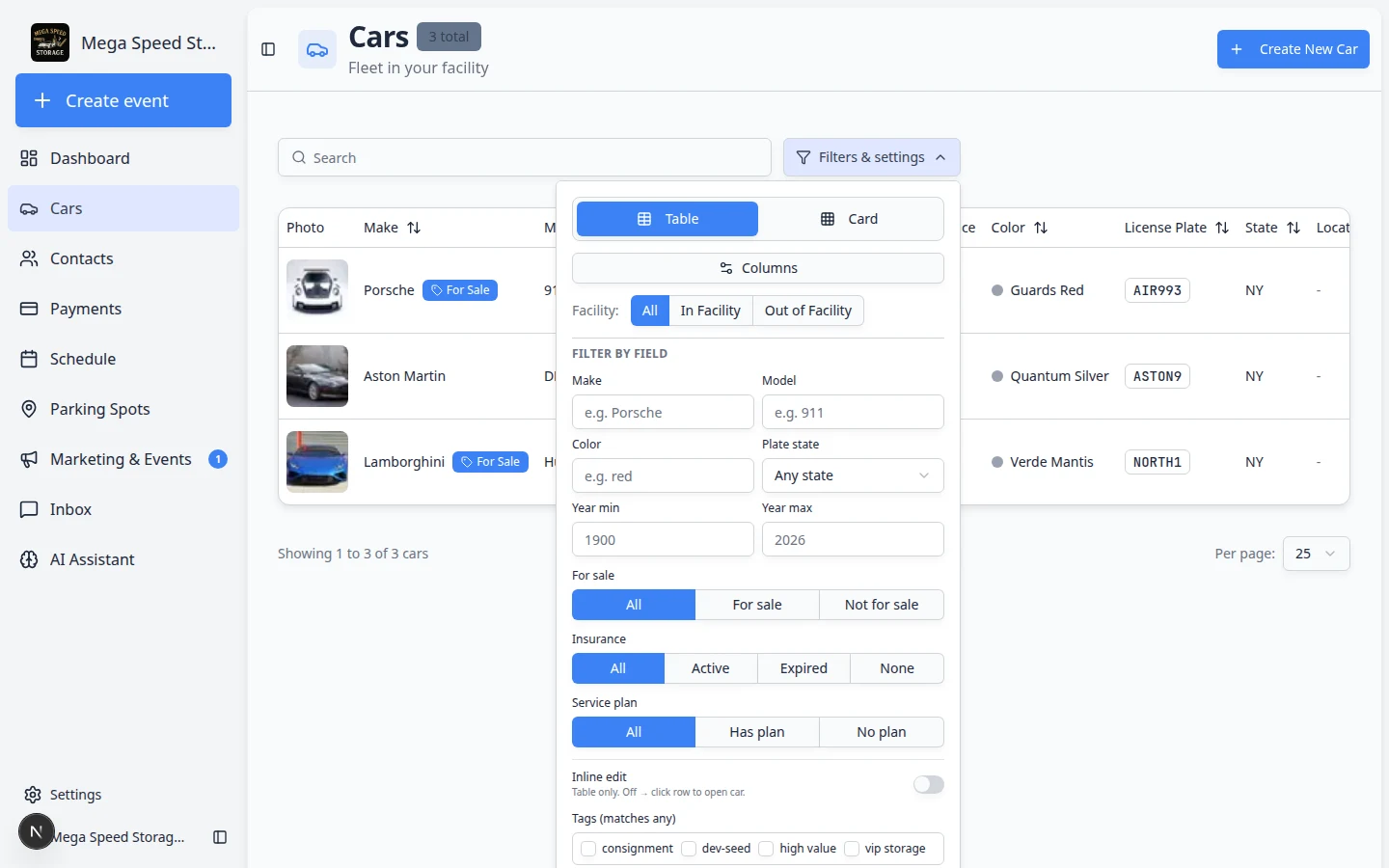The height and width of the screenshot is (868, 1389).
Task: Sort by Make column arrows
Action: [414, 228]
